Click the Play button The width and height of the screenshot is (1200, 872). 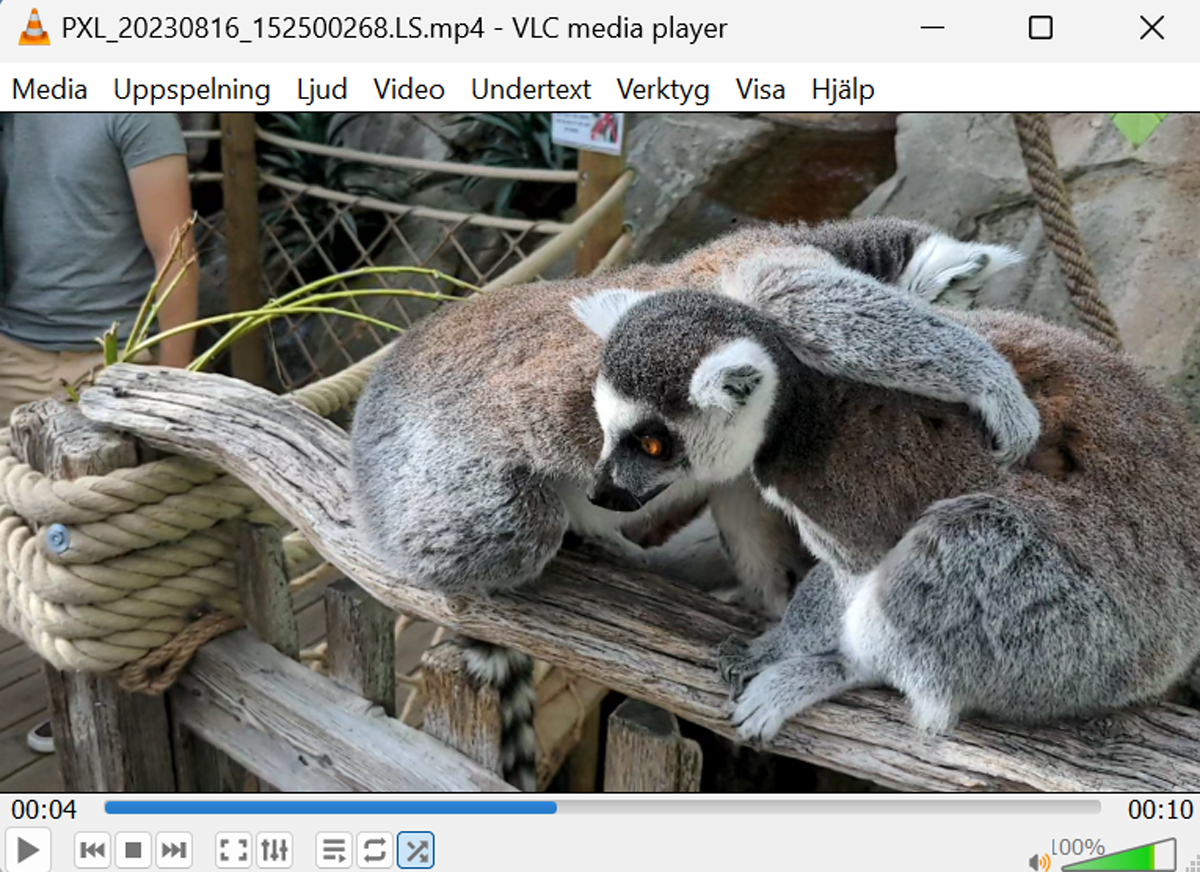28,850
